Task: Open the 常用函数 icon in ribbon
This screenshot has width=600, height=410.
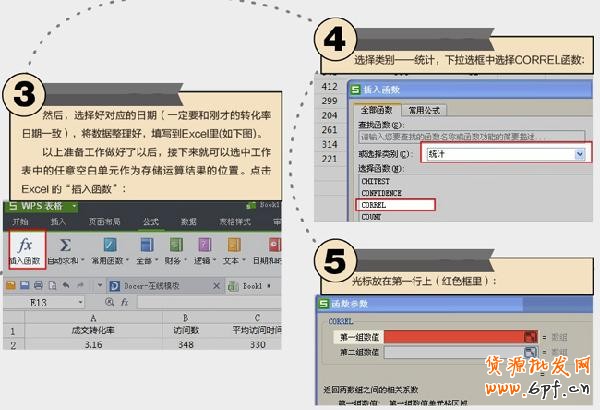Action: 107,243
